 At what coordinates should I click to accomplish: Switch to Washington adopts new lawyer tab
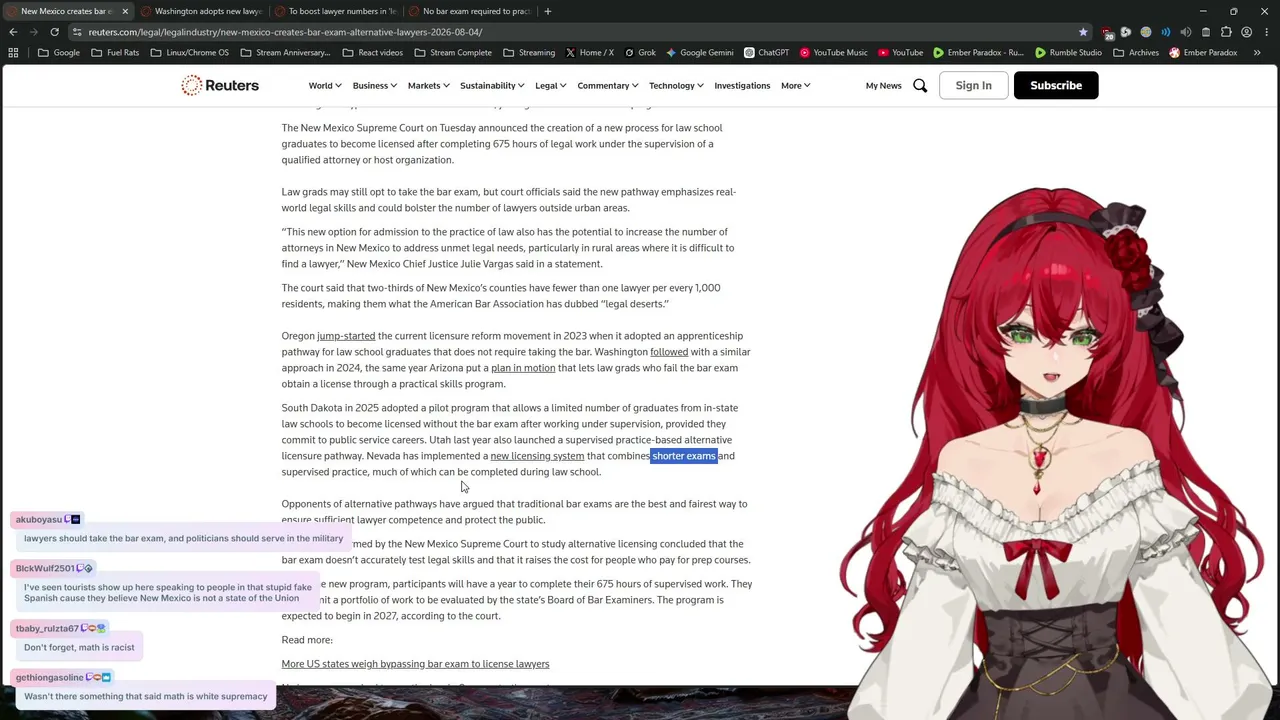200,11
